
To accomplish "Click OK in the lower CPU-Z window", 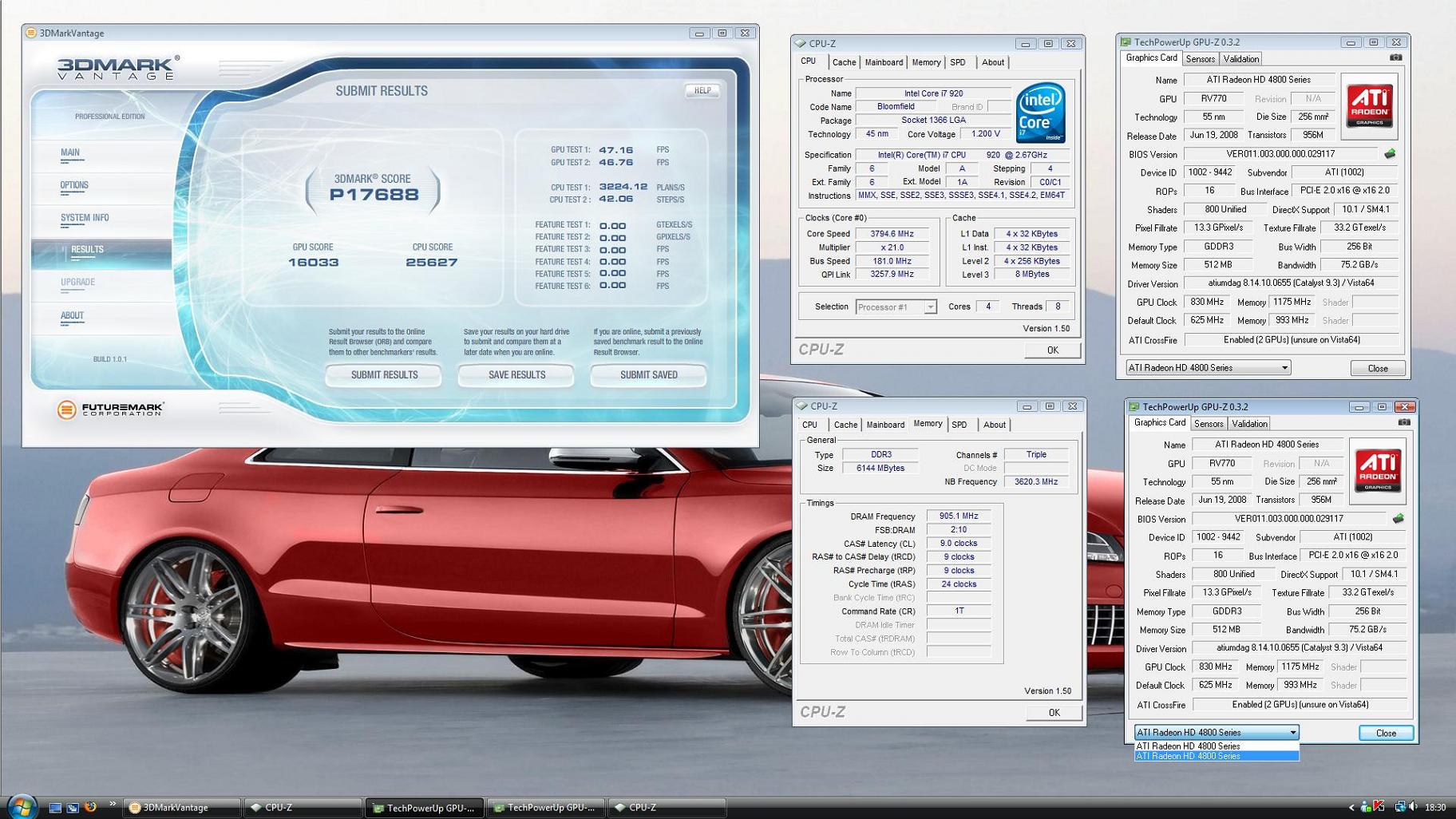I will (1054, 713).
